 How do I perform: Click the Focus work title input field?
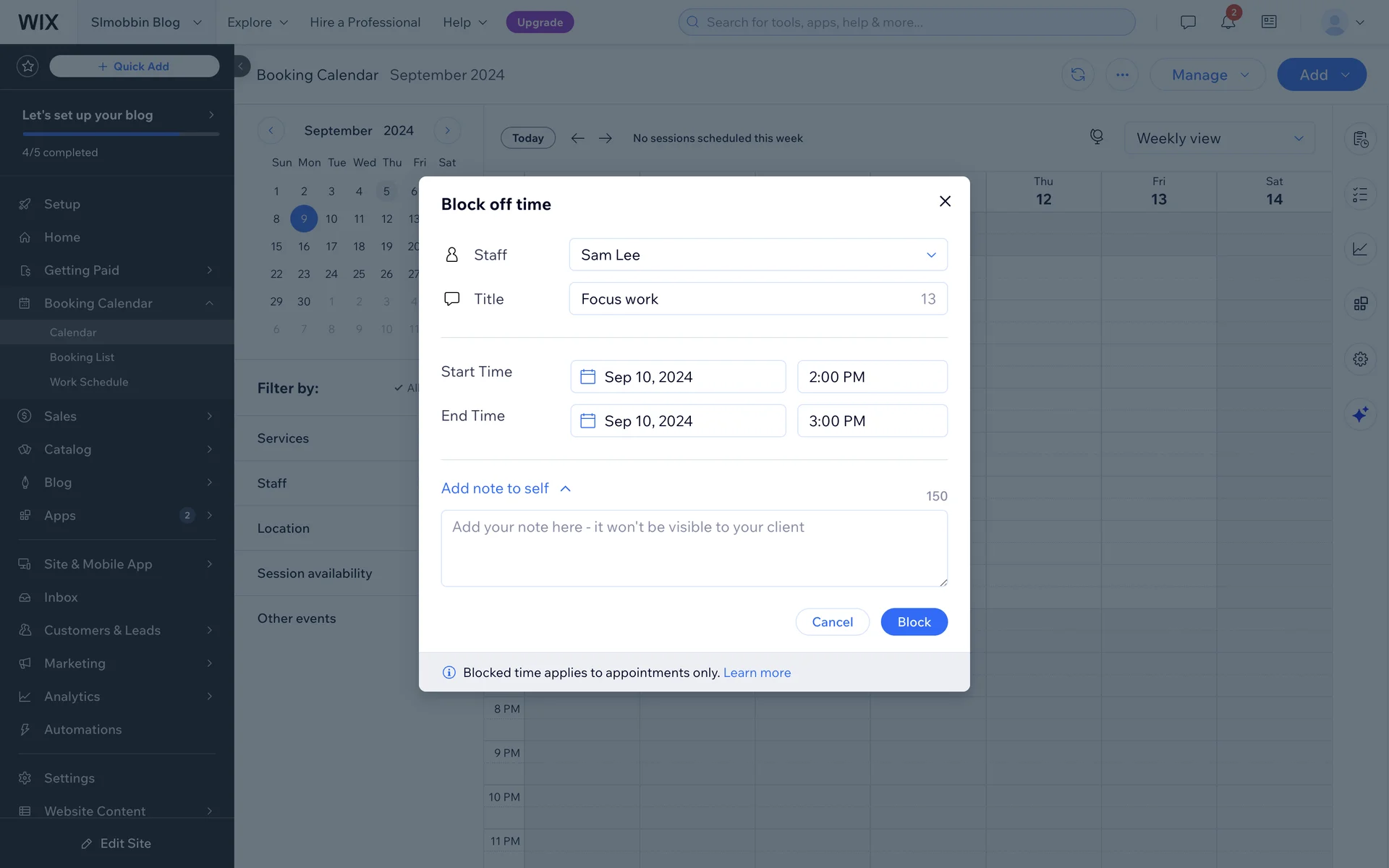(745, 299)
